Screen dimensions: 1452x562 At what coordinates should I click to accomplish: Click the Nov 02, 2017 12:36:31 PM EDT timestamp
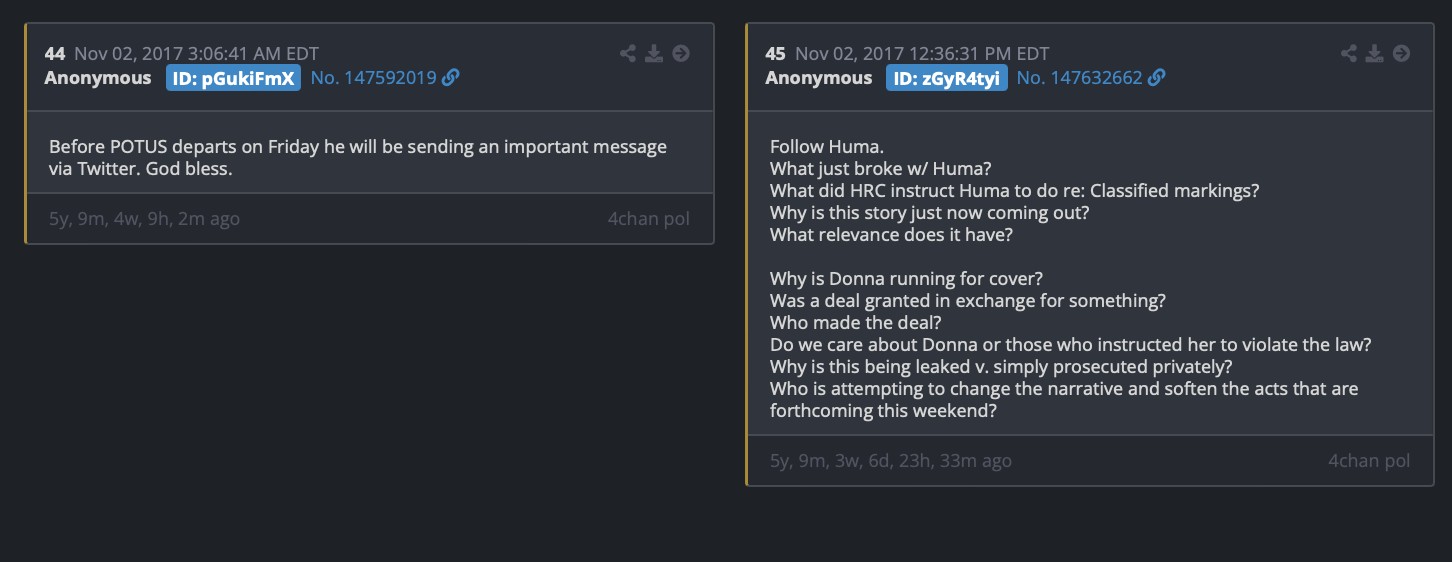[x=922, y=54]
